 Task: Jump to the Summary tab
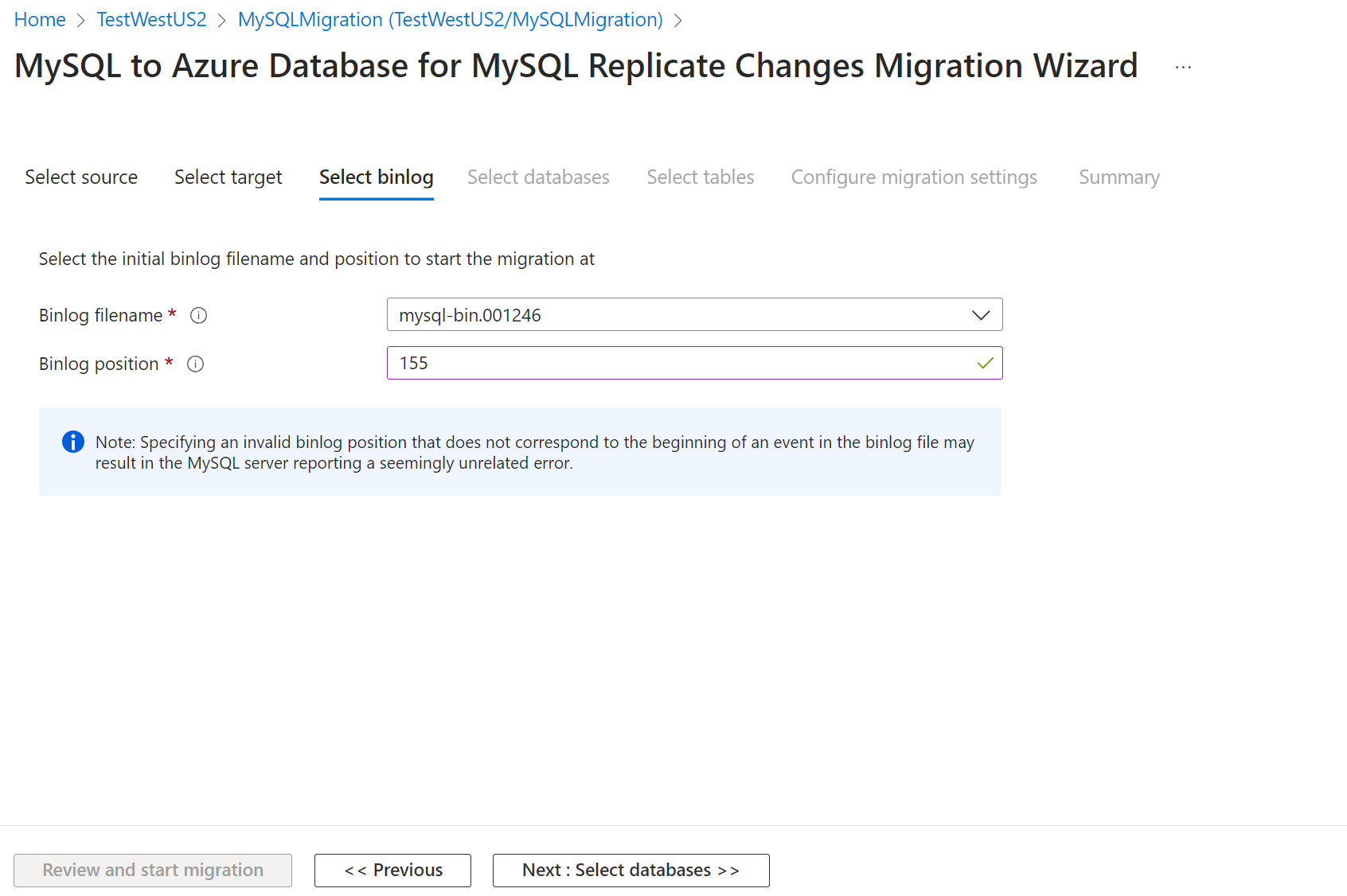(1119, 177)
